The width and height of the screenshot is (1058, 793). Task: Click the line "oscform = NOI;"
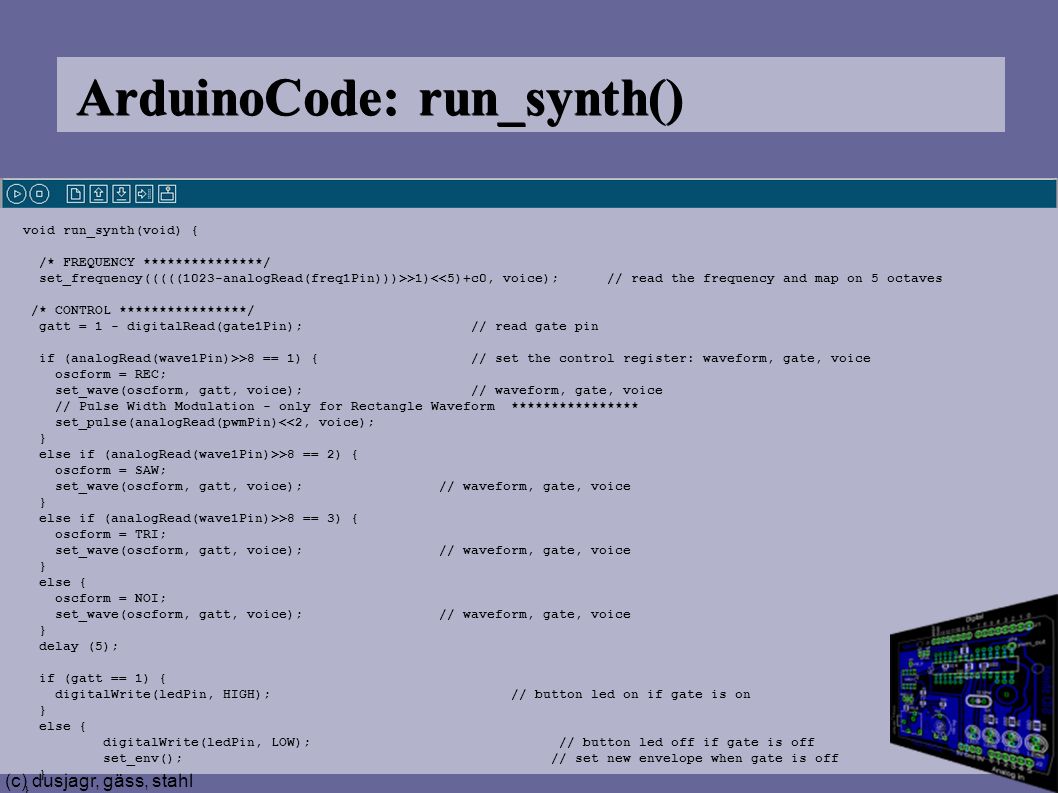111,598
